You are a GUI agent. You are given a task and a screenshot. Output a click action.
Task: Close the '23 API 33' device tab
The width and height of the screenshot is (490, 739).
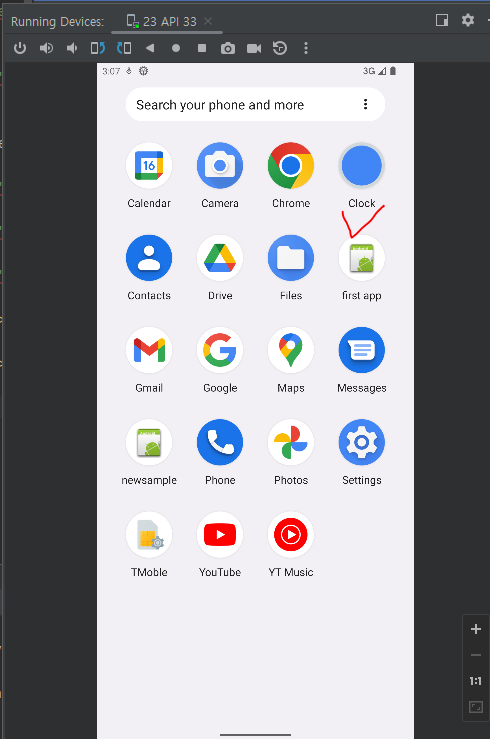(x=208, y=21)
